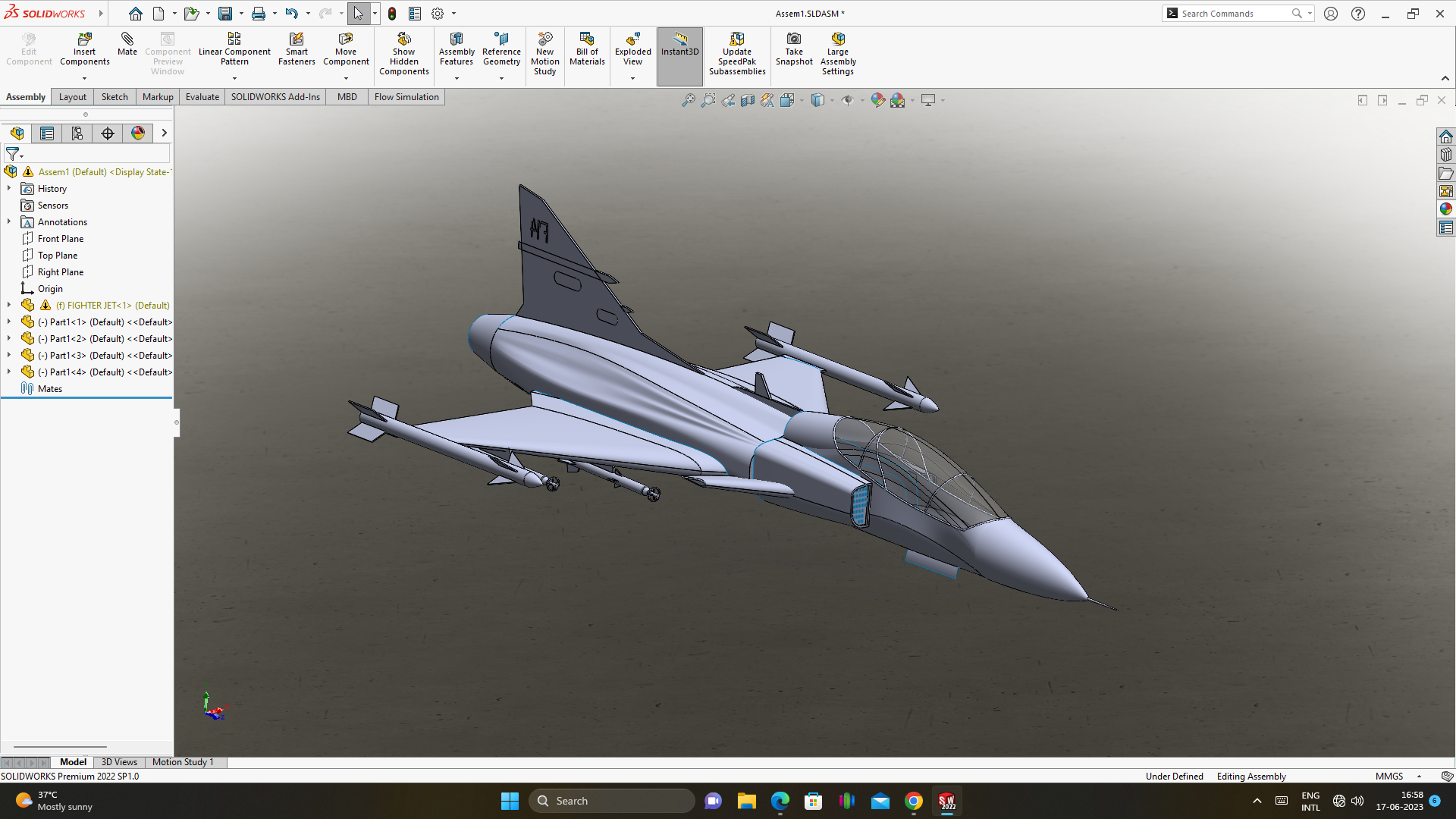Expand the Part1<3> component
Viewport: 1456px width, 819px height.
click(9, 355)
